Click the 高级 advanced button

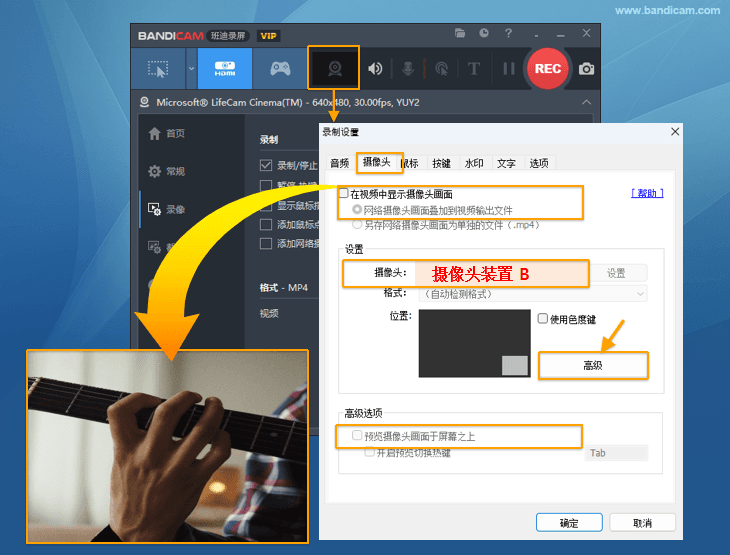point(593,366)
